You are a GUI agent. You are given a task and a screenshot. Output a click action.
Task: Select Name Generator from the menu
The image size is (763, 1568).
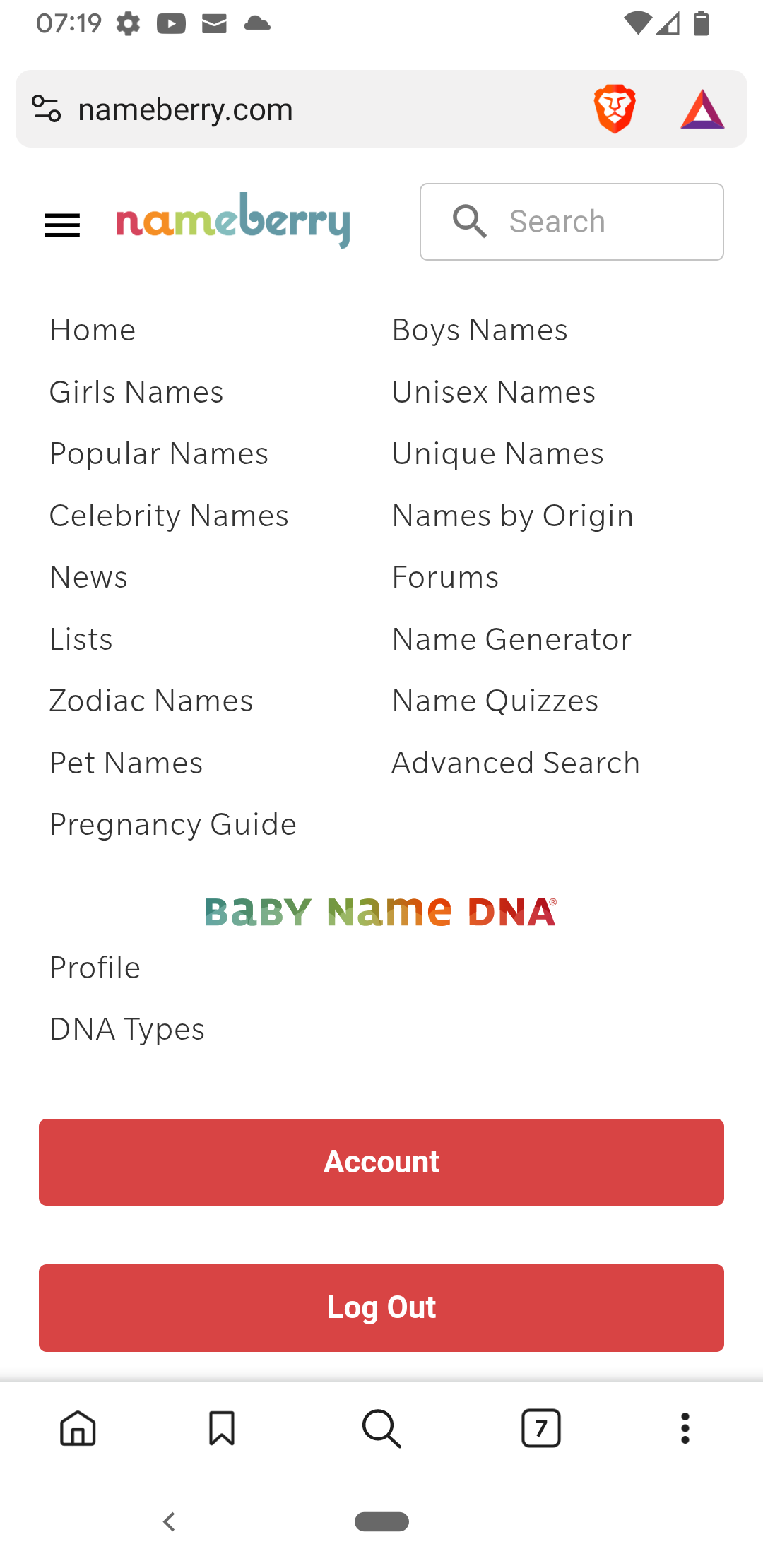512,639
